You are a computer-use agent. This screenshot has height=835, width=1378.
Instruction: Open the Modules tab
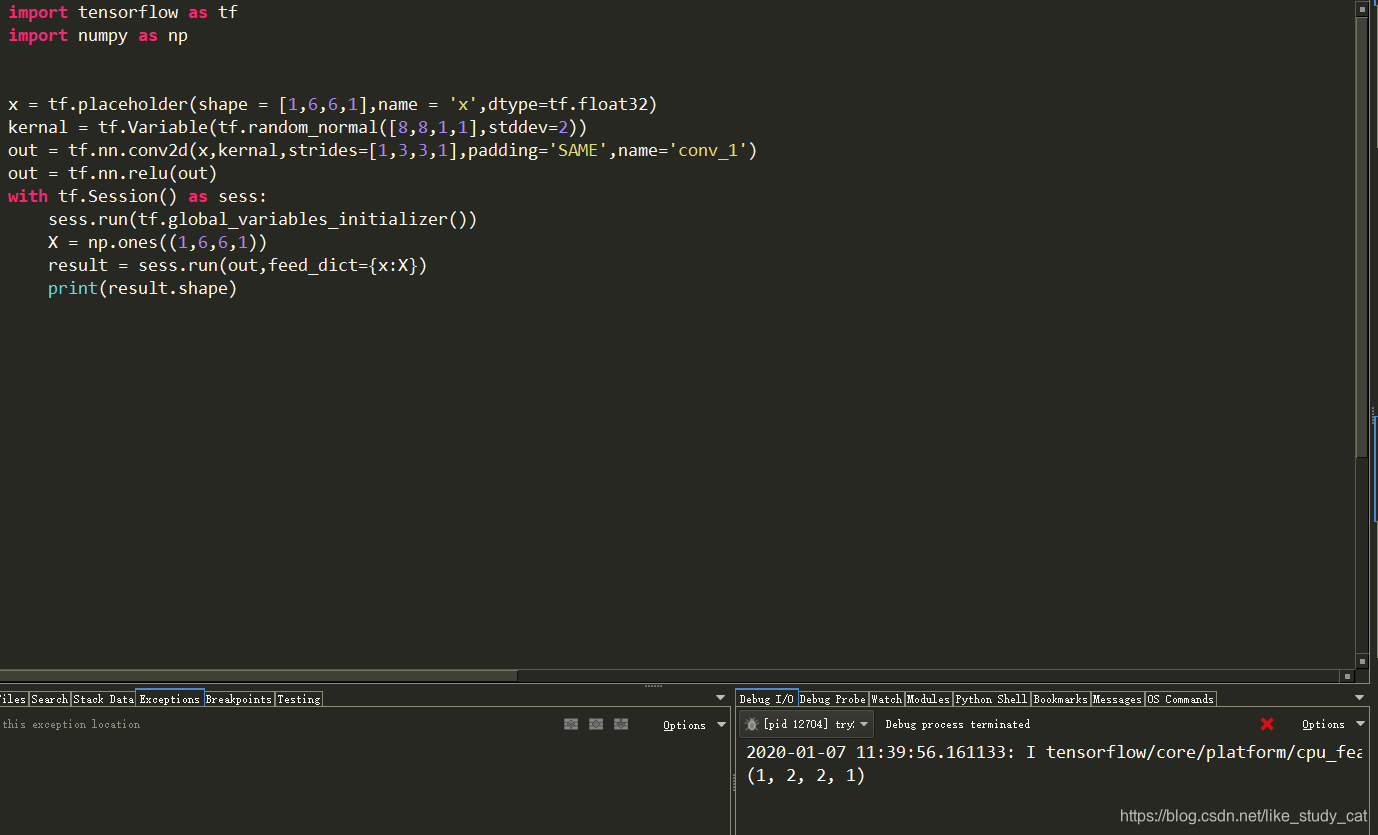928,699
